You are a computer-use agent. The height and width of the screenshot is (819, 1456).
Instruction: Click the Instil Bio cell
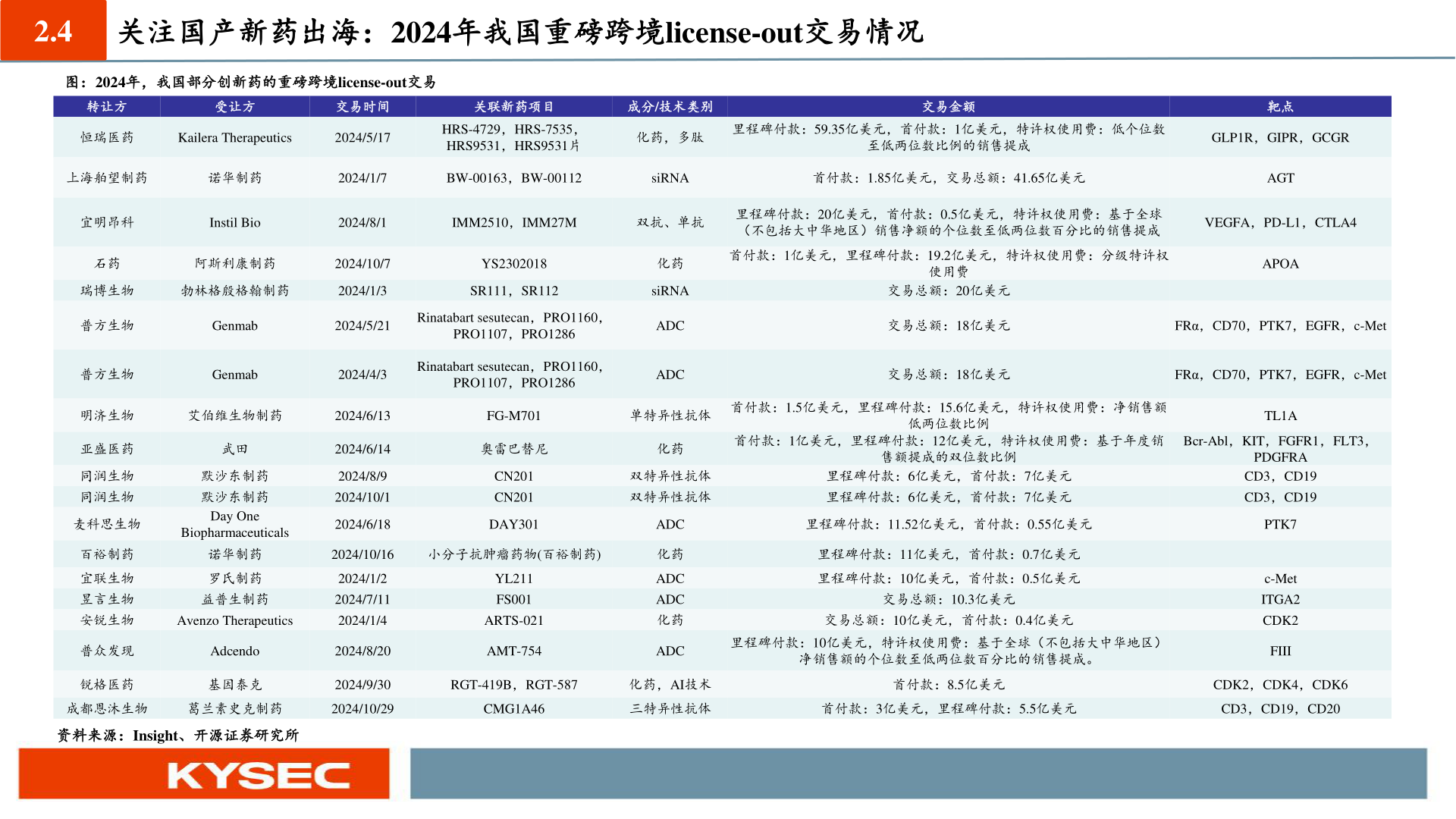[235, 222]
